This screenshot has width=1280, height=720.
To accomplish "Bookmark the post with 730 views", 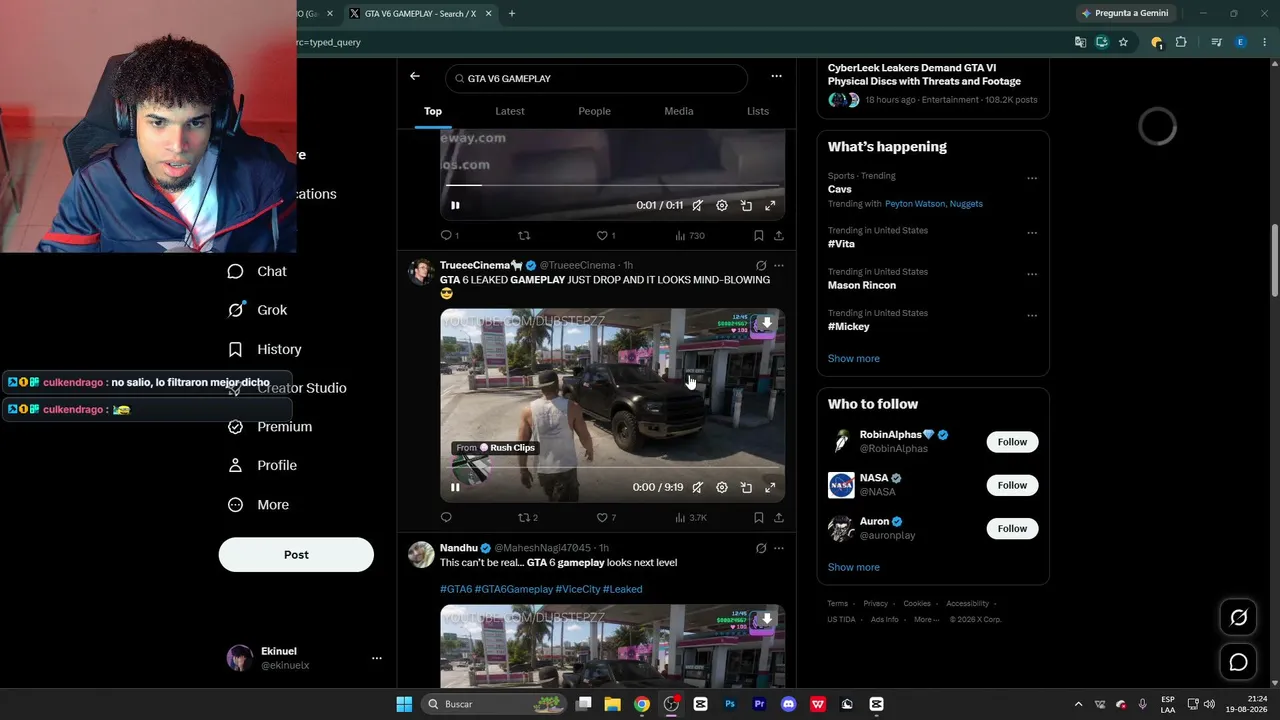I will (x=759, y=236).
